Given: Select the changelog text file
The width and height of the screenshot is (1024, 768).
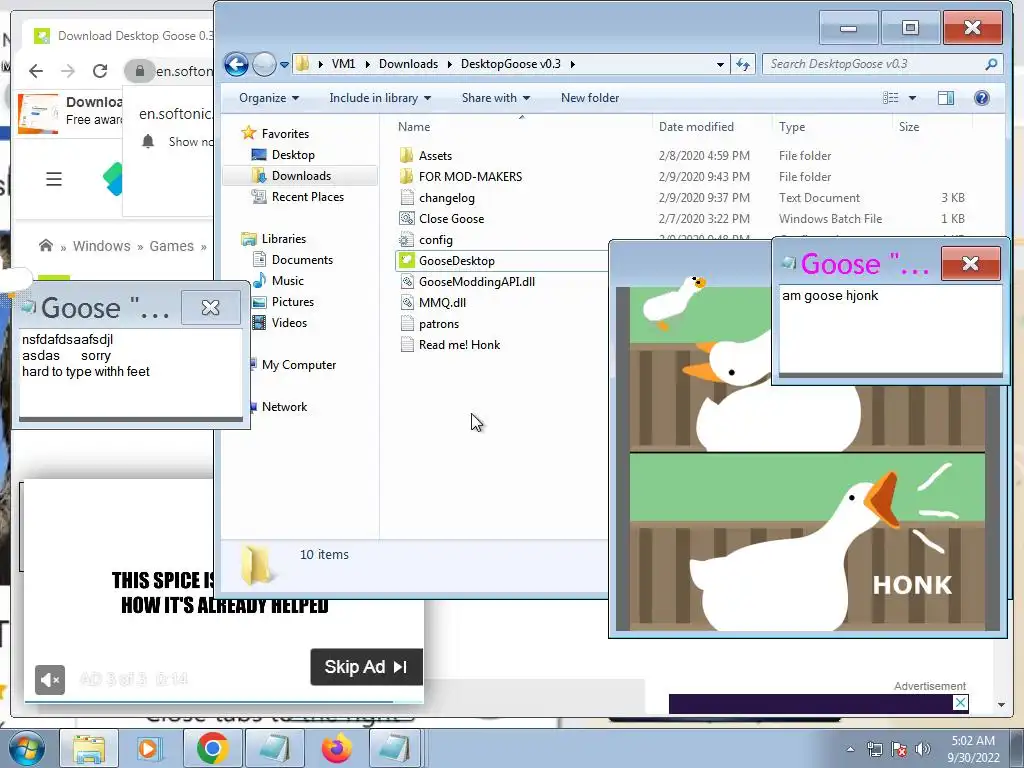Looking at the screenshot, I should click(x=447, y=198).
